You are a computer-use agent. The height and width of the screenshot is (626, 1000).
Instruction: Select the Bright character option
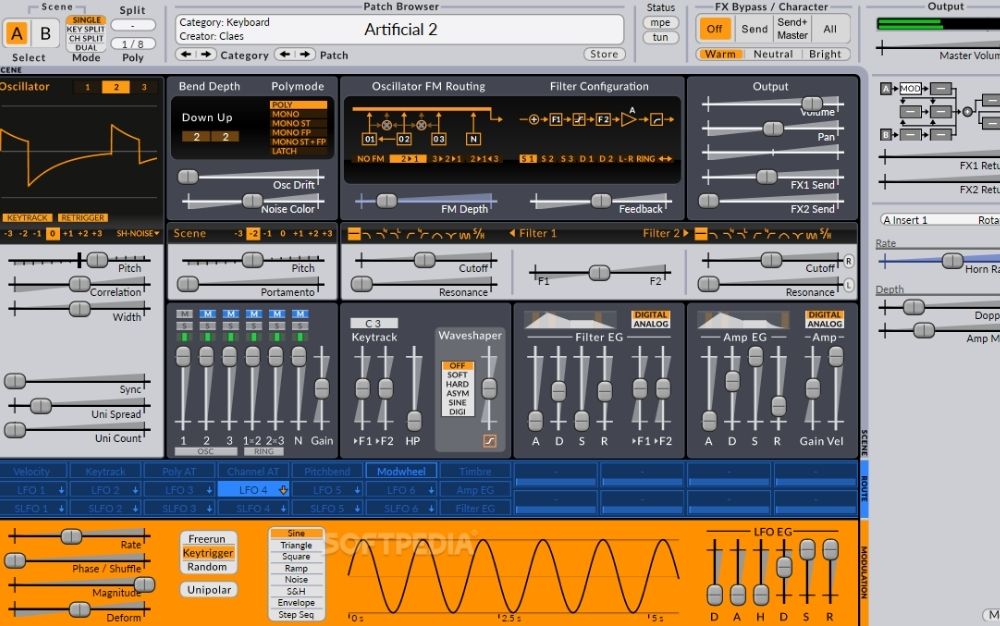pyautogui.click(x=826, y=54)
